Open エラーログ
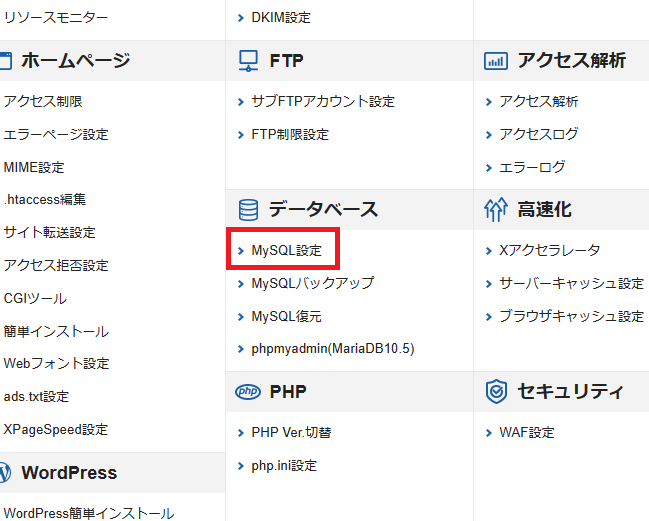The width and height of the screenshot is (649, 521). pyautogui.click(x=532, y=167)
